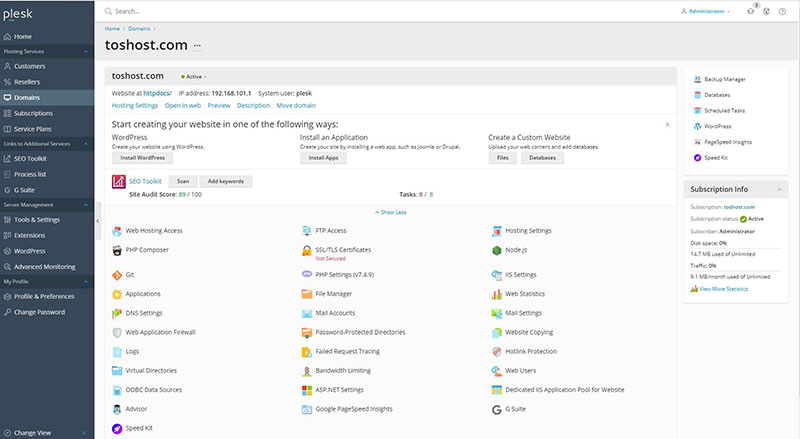The width and height of the screenshot is (800, 439).
Task: Open Node.js hexagon icon
Action: (496, 250)
